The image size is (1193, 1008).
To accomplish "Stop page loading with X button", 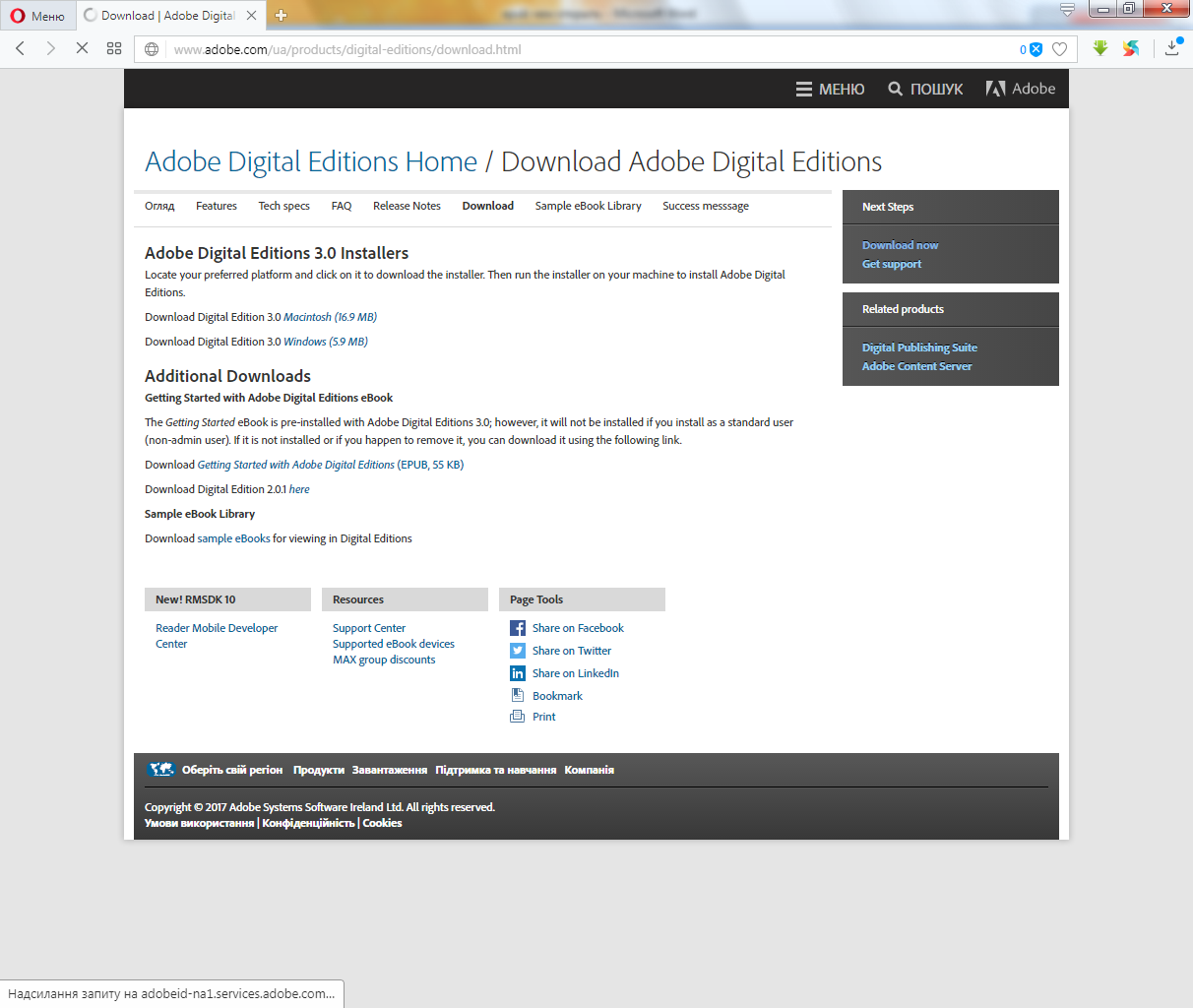I will [x=82, y=48].
